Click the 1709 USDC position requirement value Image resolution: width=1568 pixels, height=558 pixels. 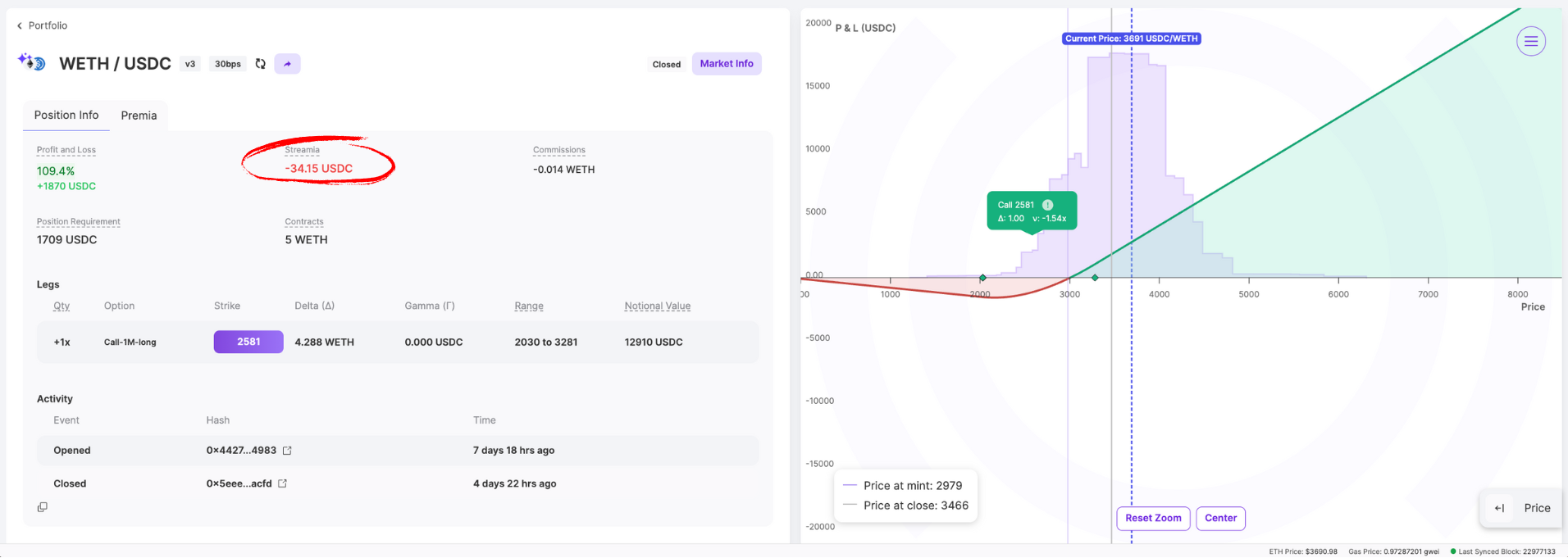[x=67, y=240]
